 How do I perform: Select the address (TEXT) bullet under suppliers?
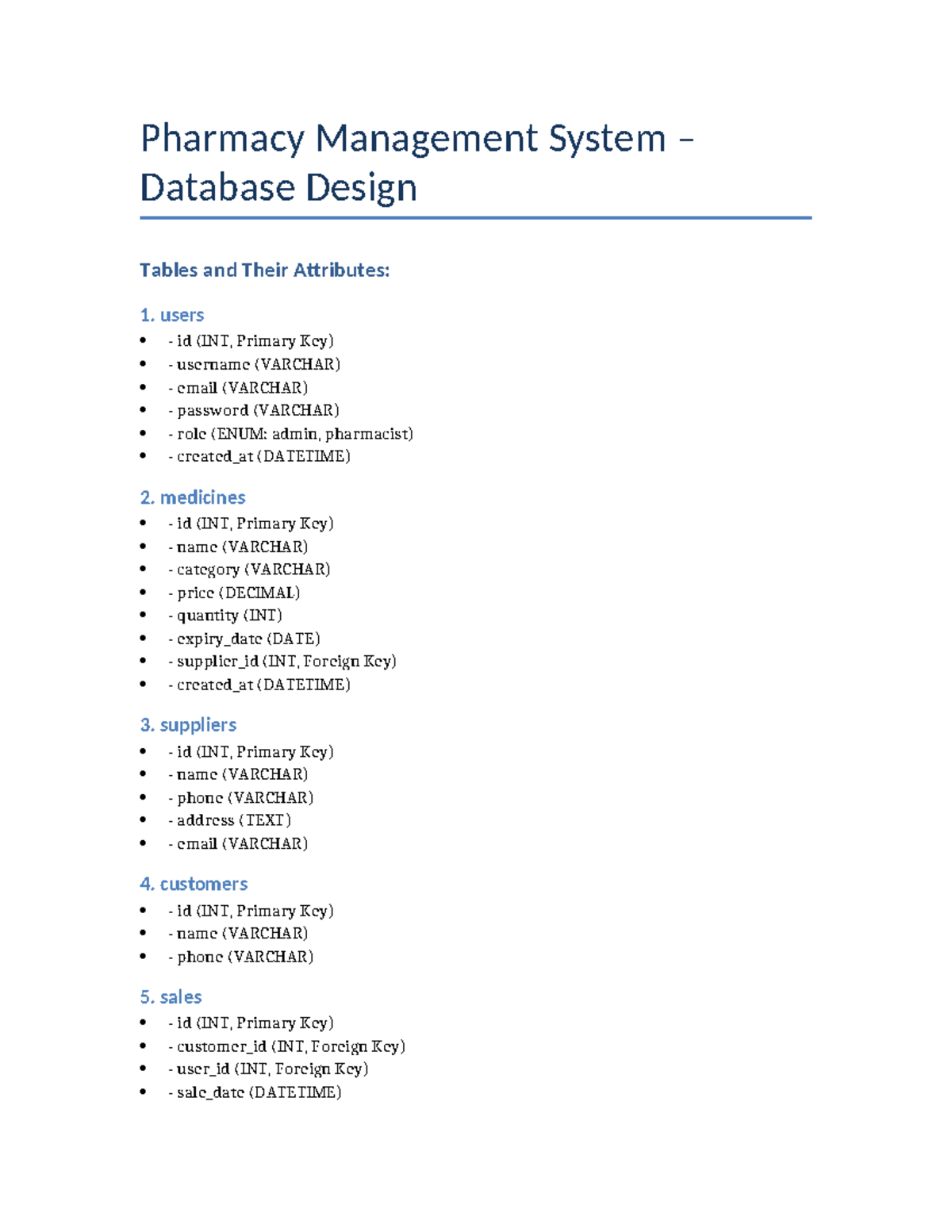click(228, 820)
